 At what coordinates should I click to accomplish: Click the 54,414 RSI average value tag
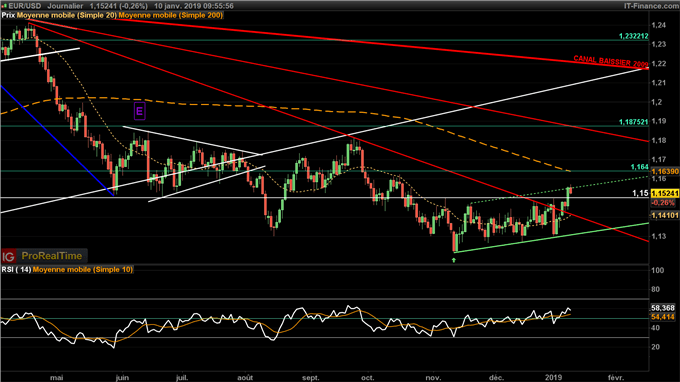coord(663,317)
